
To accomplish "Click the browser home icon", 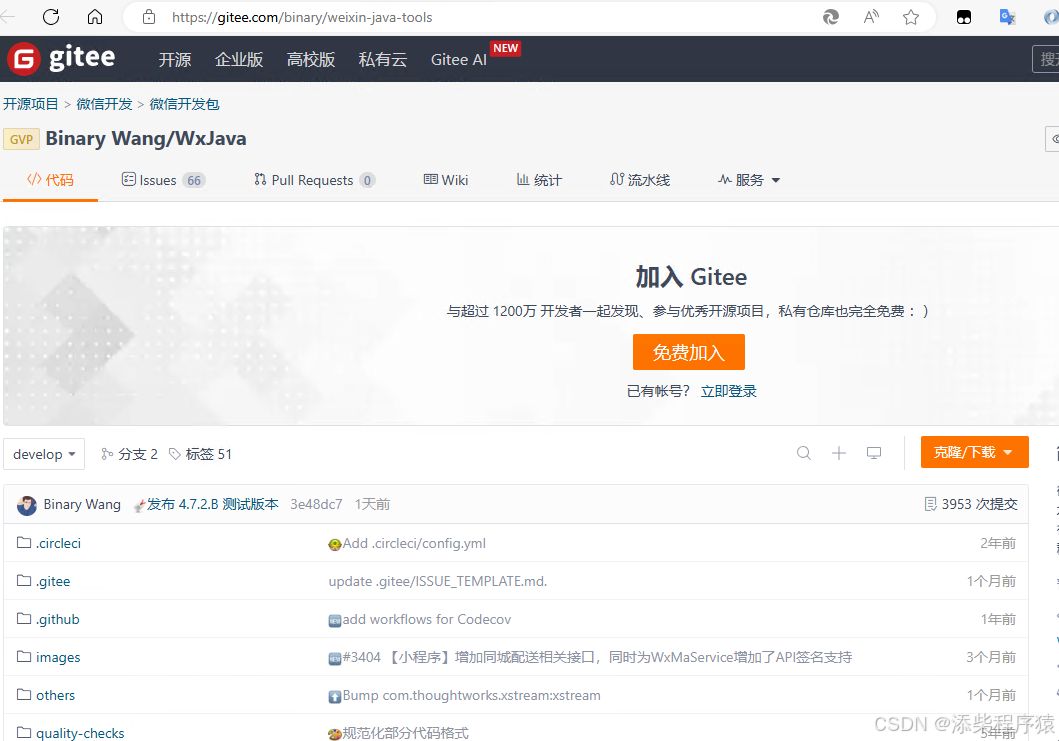I will point(95,17).
